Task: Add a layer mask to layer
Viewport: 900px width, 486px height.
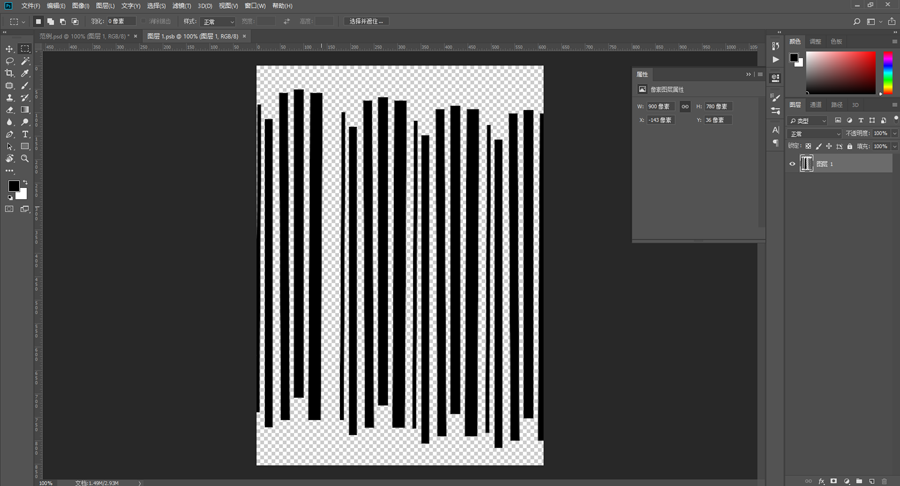Action: [x=832, y=481]
